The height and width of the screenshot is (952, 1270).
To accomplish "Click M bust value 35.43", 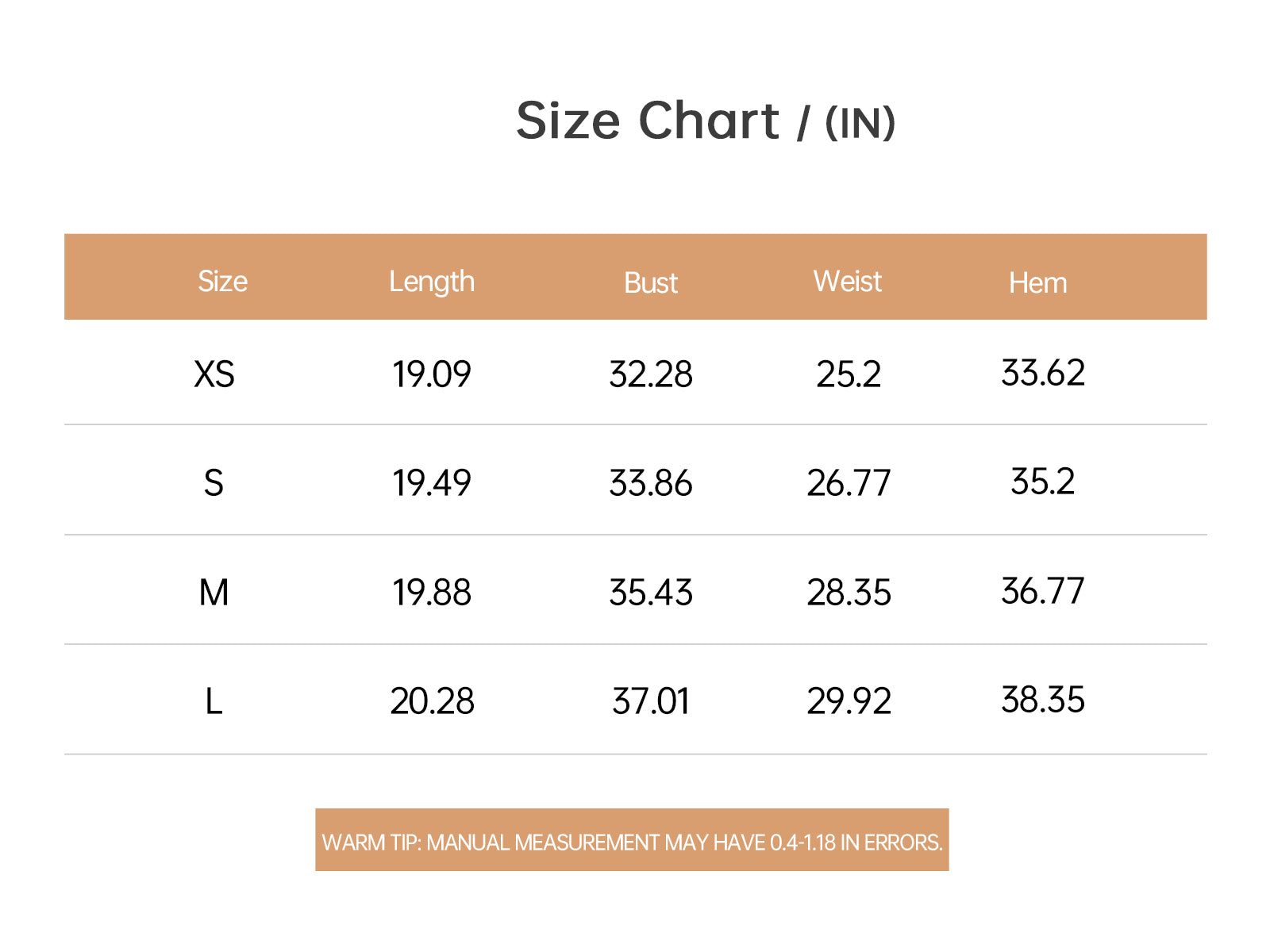I will point(651,593).
